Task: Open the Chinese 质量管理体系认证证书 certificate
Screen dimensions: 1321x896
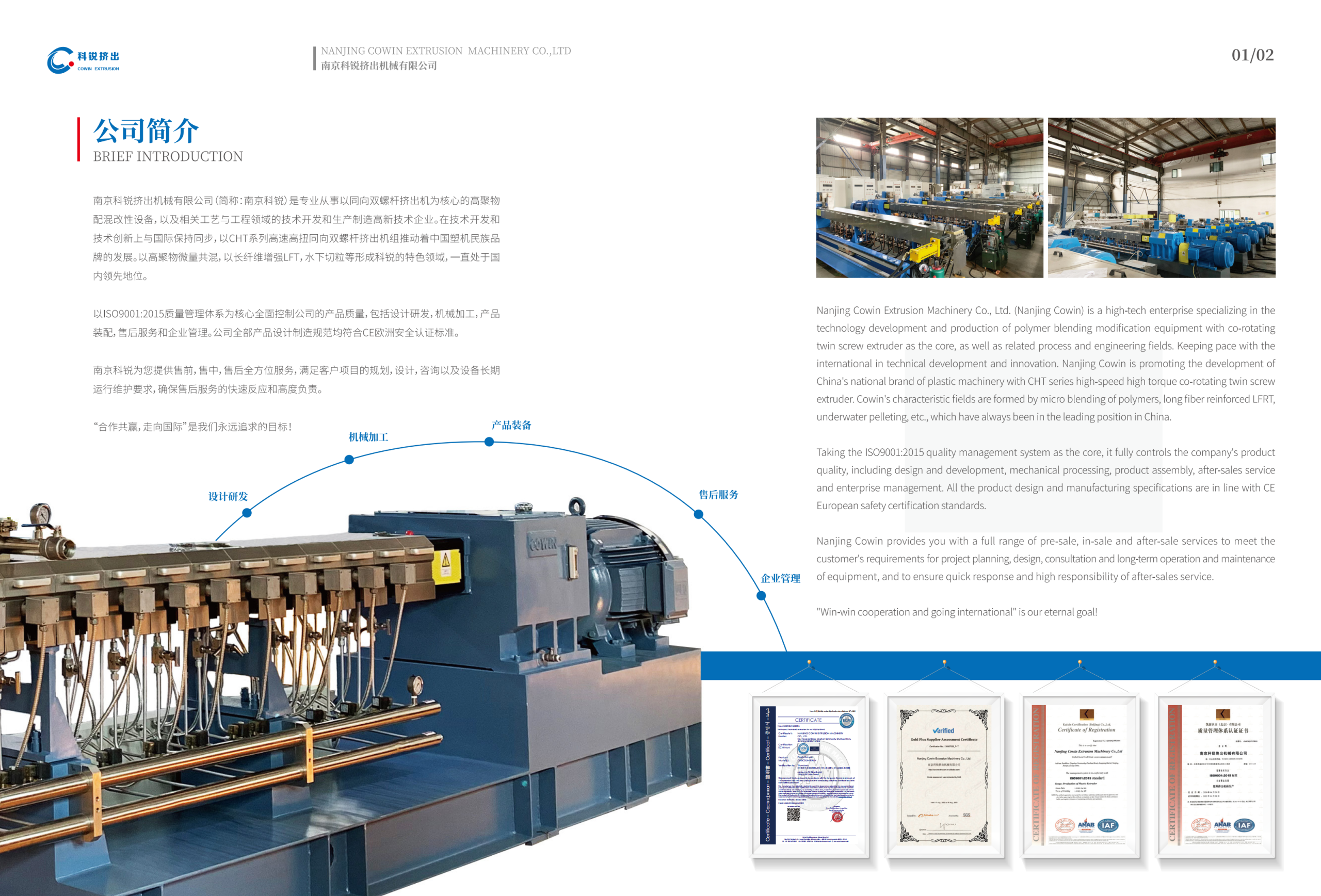Action: [1214, 775]
